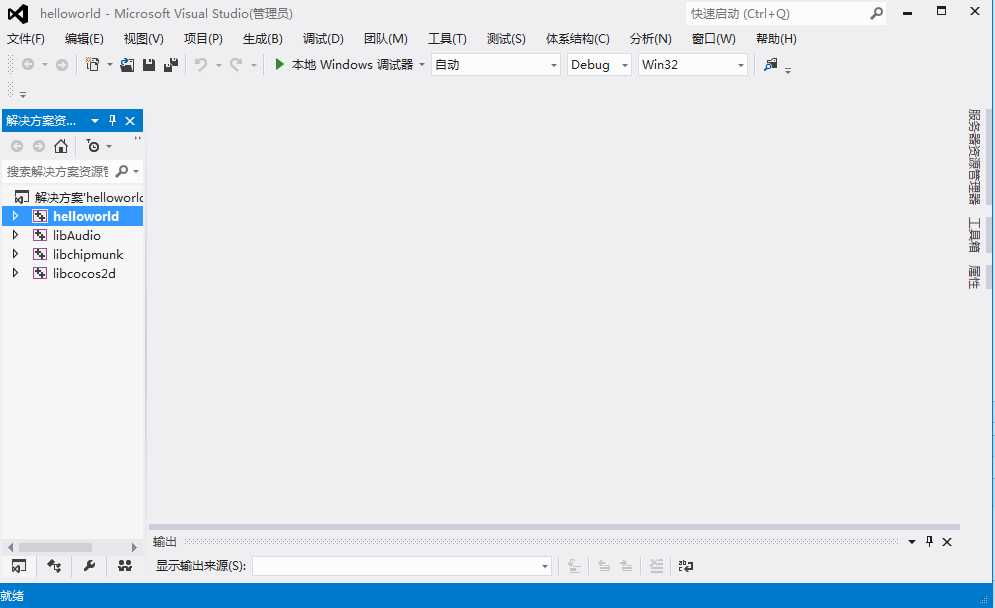Click the open file toolbar icon
Viewport: 995px width, 608px height.
click(127, 64)
